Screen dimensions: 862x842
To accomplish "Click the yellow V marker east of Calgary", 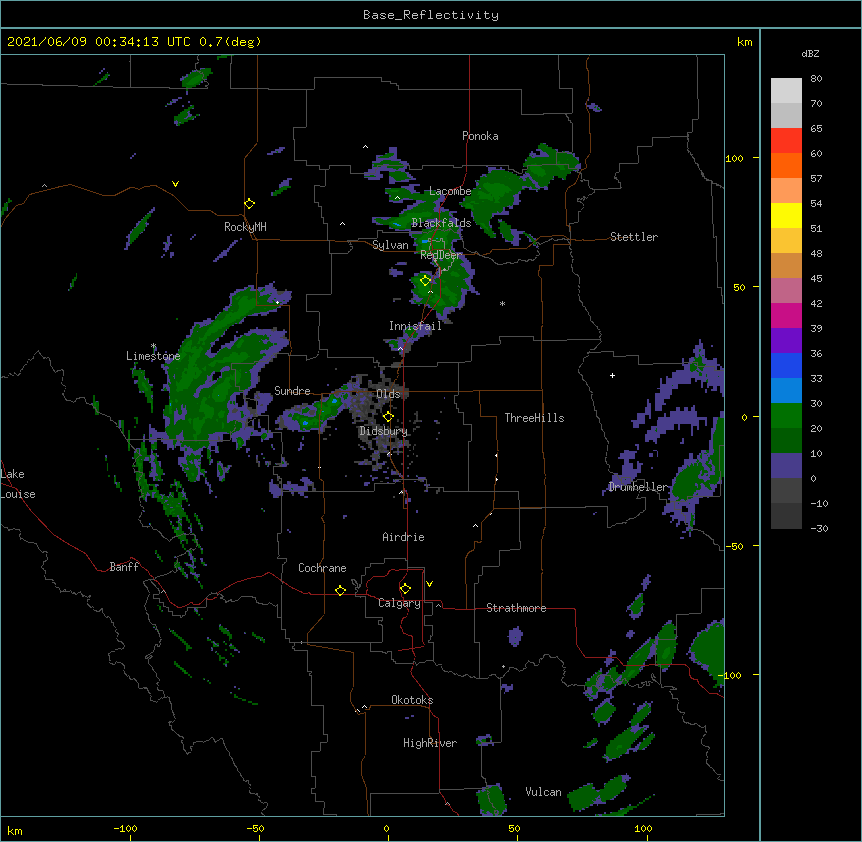I will pos(429,584).
